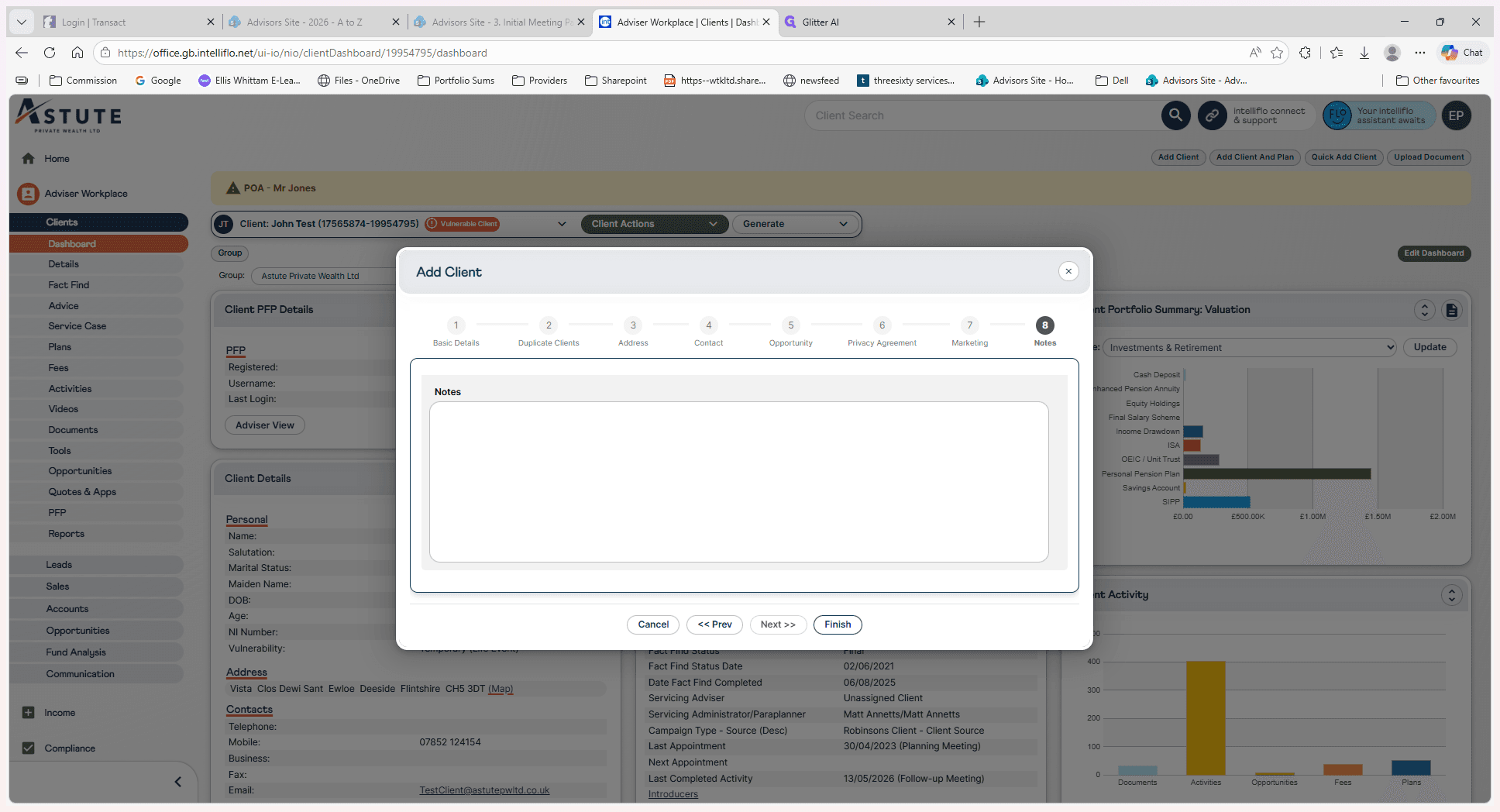The width and height of the screenshot is (1500, 812).
Task: Click the TestClient email link
Action: (484, 790)
